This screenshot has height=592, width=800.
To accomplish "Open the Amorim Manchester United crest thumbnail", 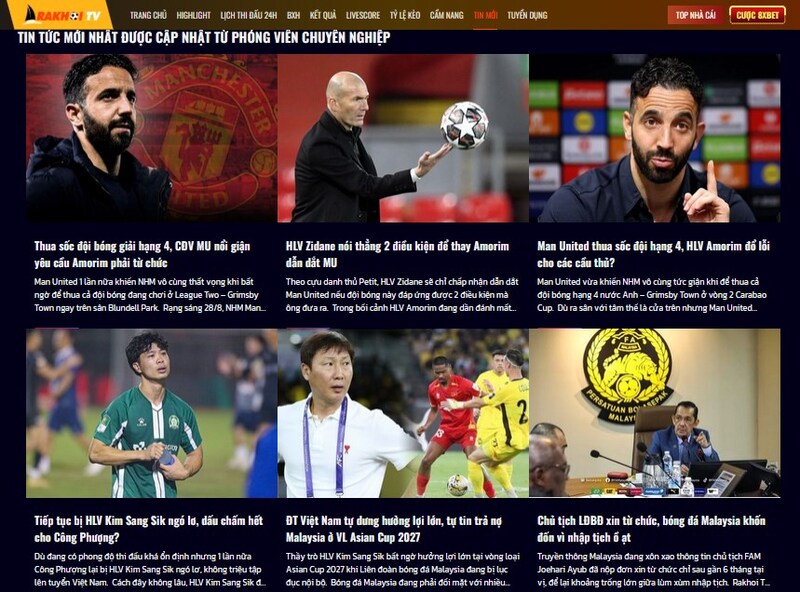I will coord(152,138).
